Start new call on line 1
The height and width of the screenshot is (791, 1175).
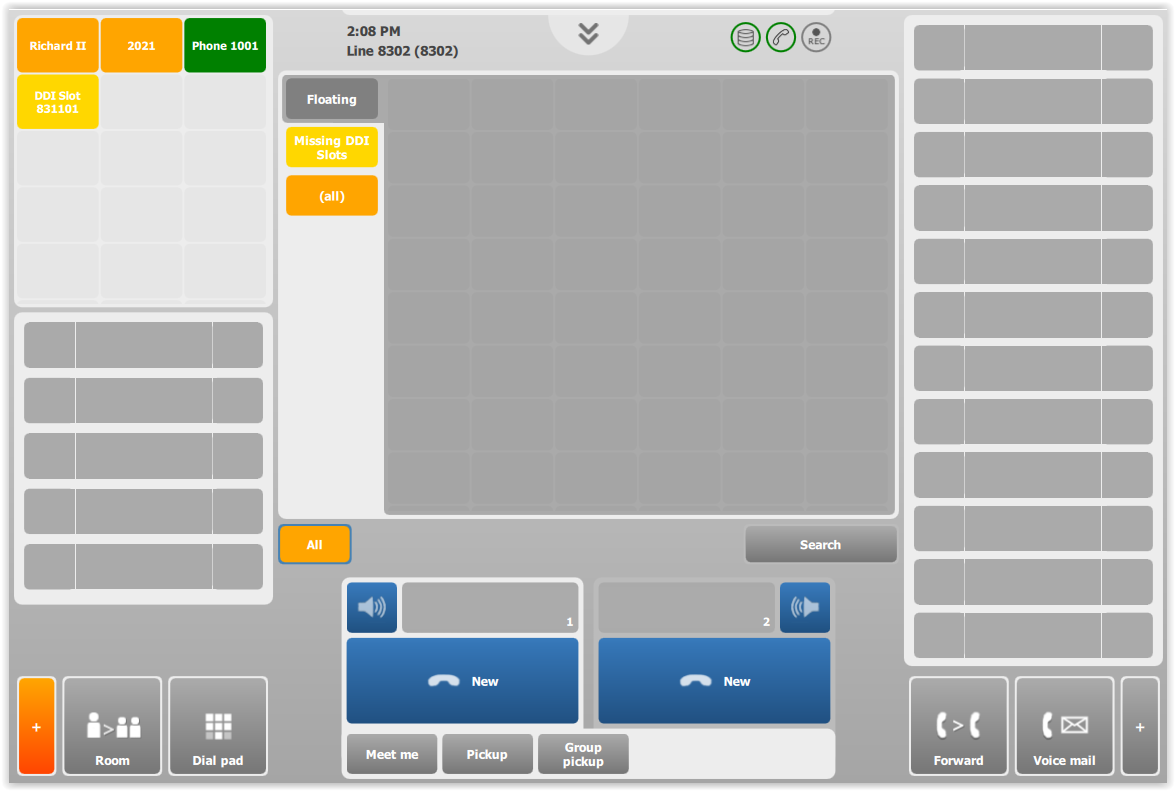point(462,681)
